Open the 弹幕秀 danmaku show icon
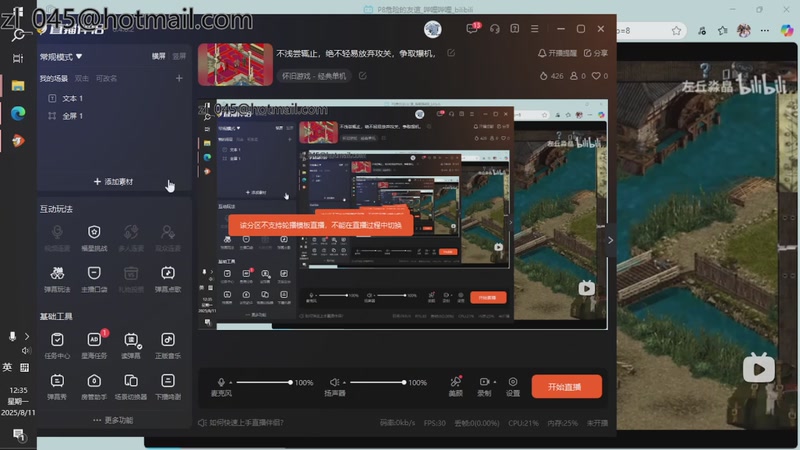Viewport: 800px width, 450px height. click(x=57, y=386)
